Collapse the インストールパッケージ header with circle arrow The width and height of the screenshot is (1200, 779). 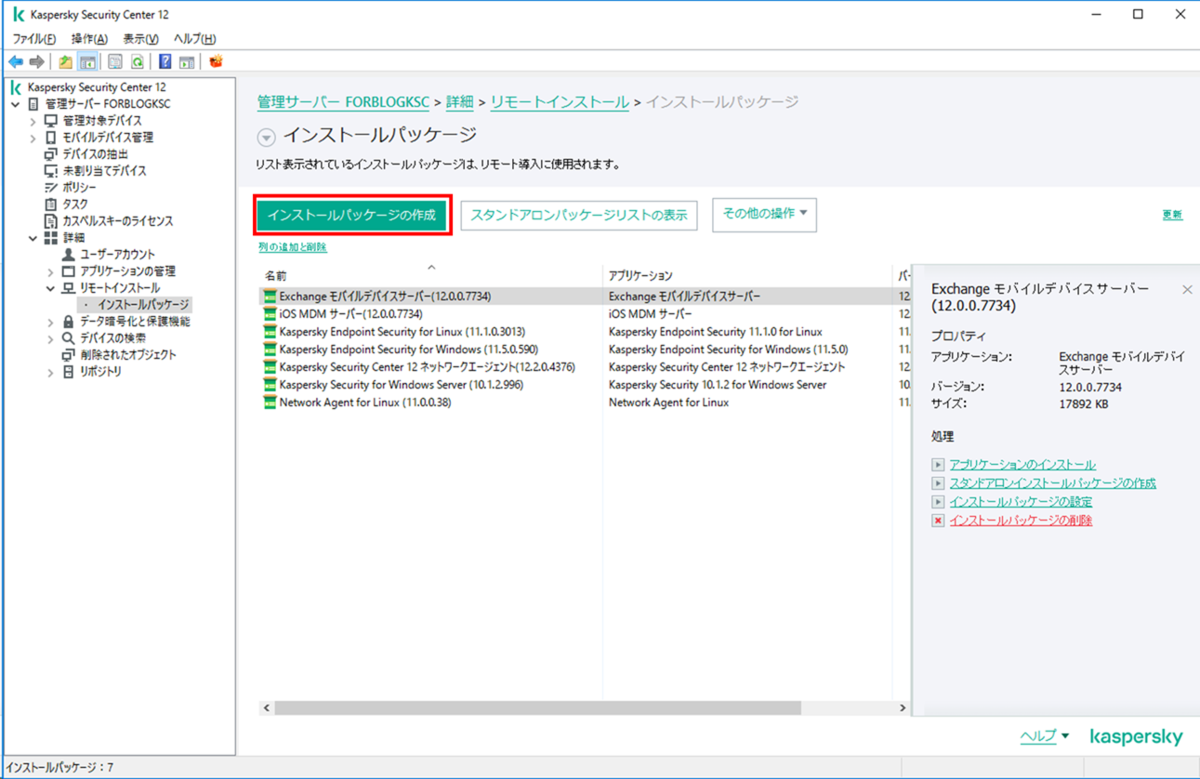pyautogui.click(x=265, y=137)
